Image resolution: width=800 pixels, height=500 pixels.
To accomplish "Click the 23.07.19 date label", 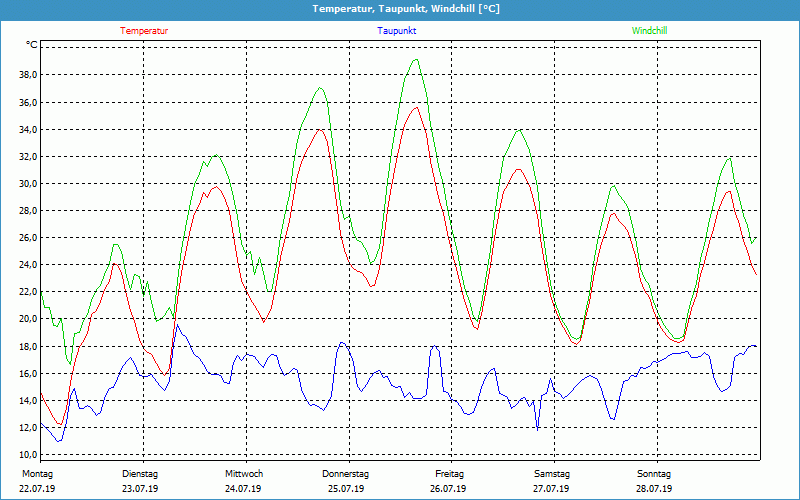I will tap(140, 489).
